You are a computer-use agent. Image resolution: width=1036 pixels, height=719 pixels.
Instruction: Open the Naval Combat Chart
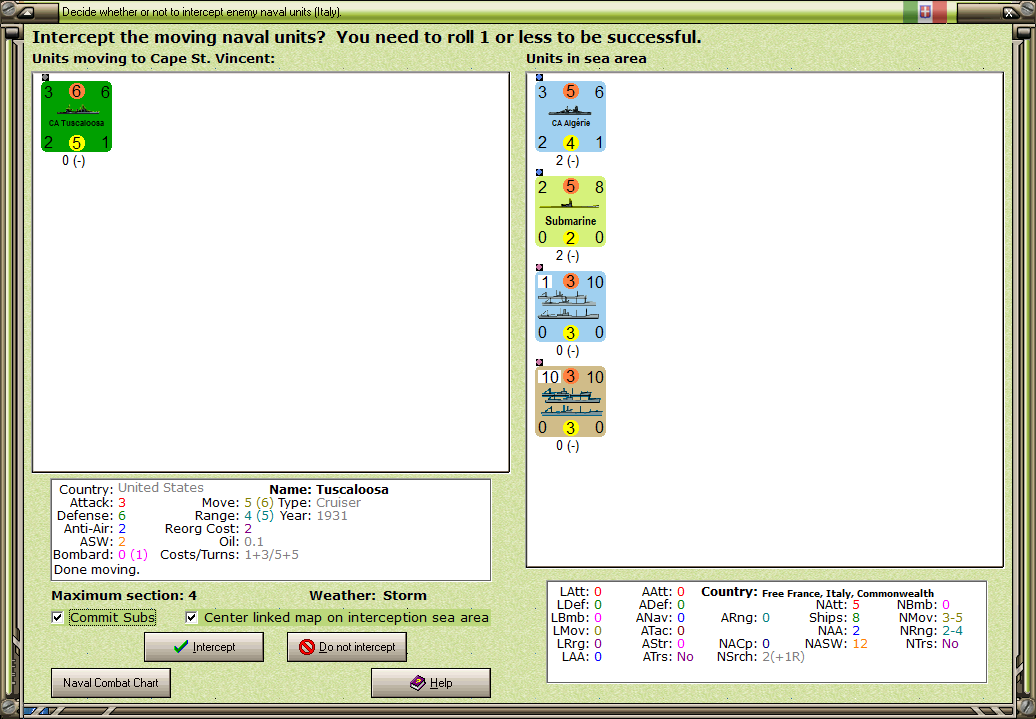(x=111, y=683)
